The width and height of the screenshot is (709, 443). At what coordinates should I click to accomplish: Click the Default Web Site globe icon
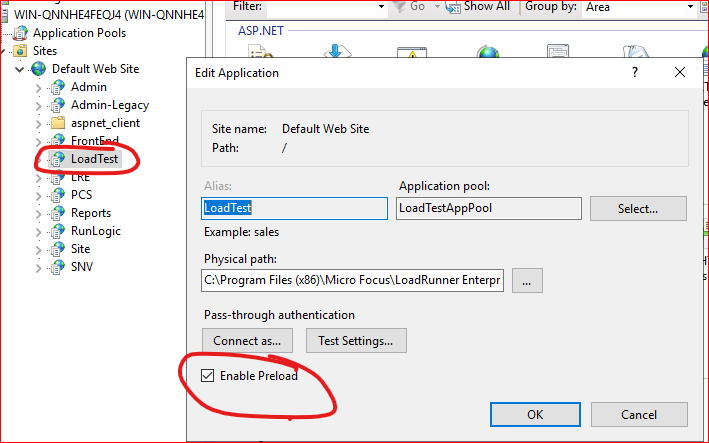(x=38, y=69)
